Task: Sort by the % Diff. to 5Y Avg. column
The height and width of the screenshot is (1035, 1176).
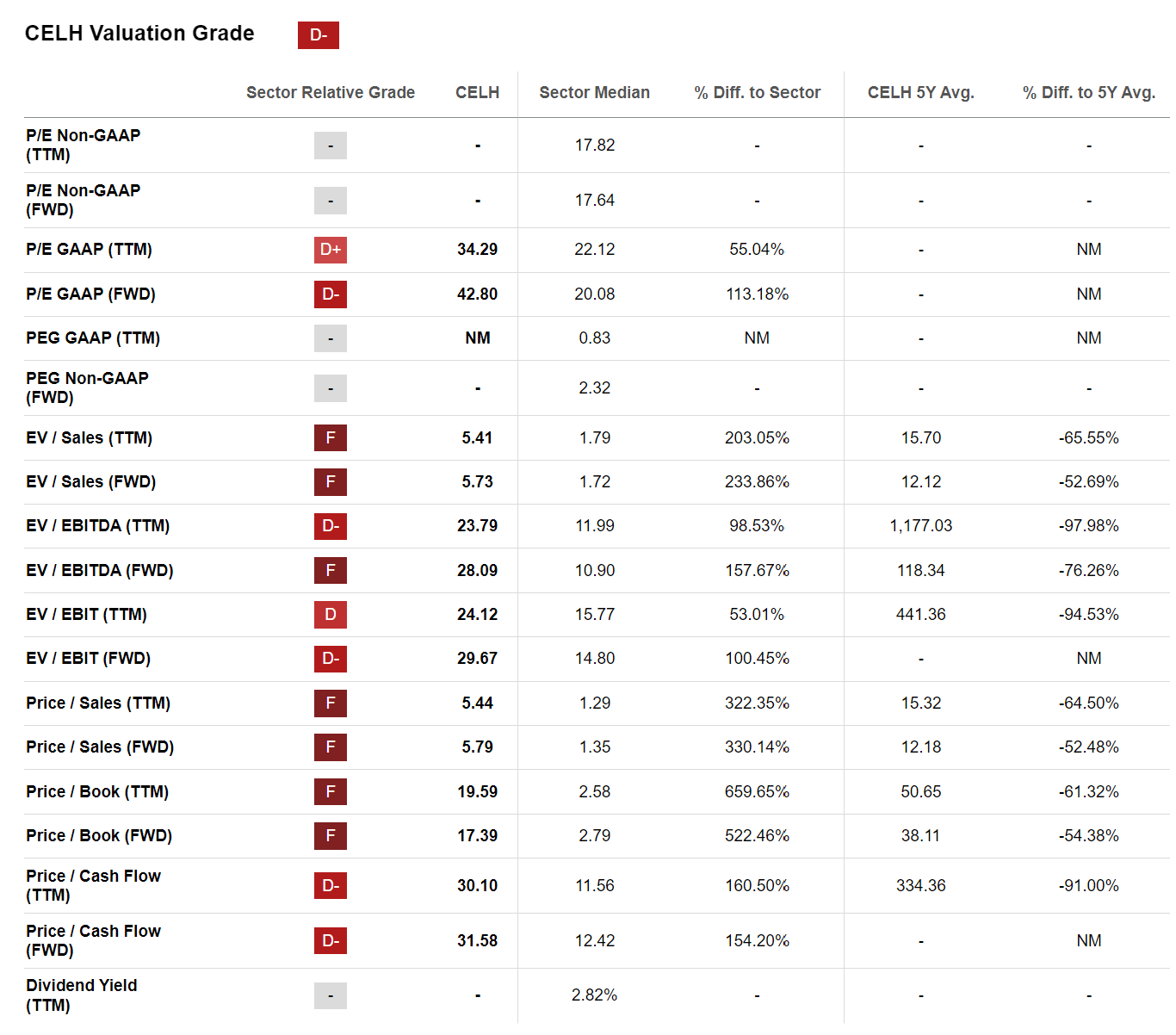Action: (x=1088, y=92)
